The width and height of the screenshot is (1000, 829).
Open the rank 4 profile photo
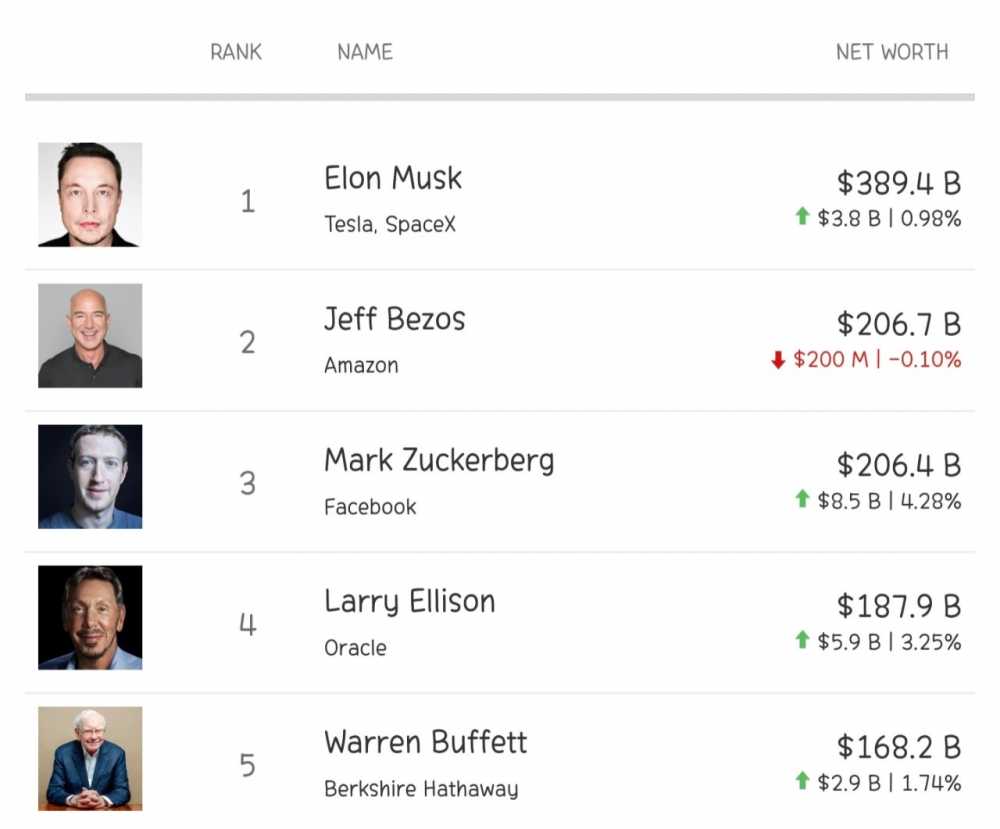pos(90,617)
